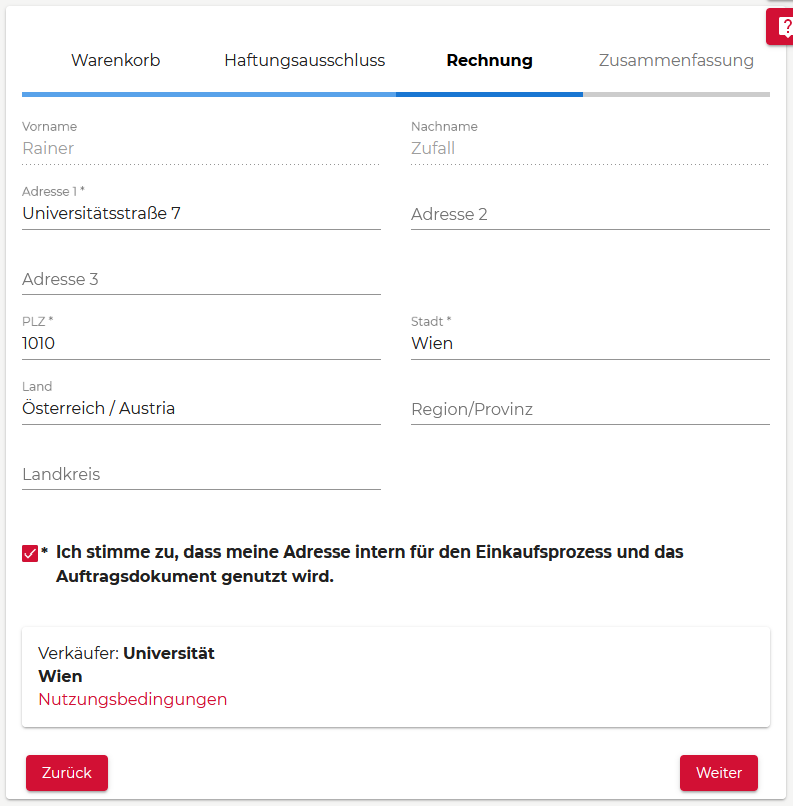This screenshot has height=806, width=793.
Task: Click the Vorname field showing Rainer
Action: click(x=201, y=148)
